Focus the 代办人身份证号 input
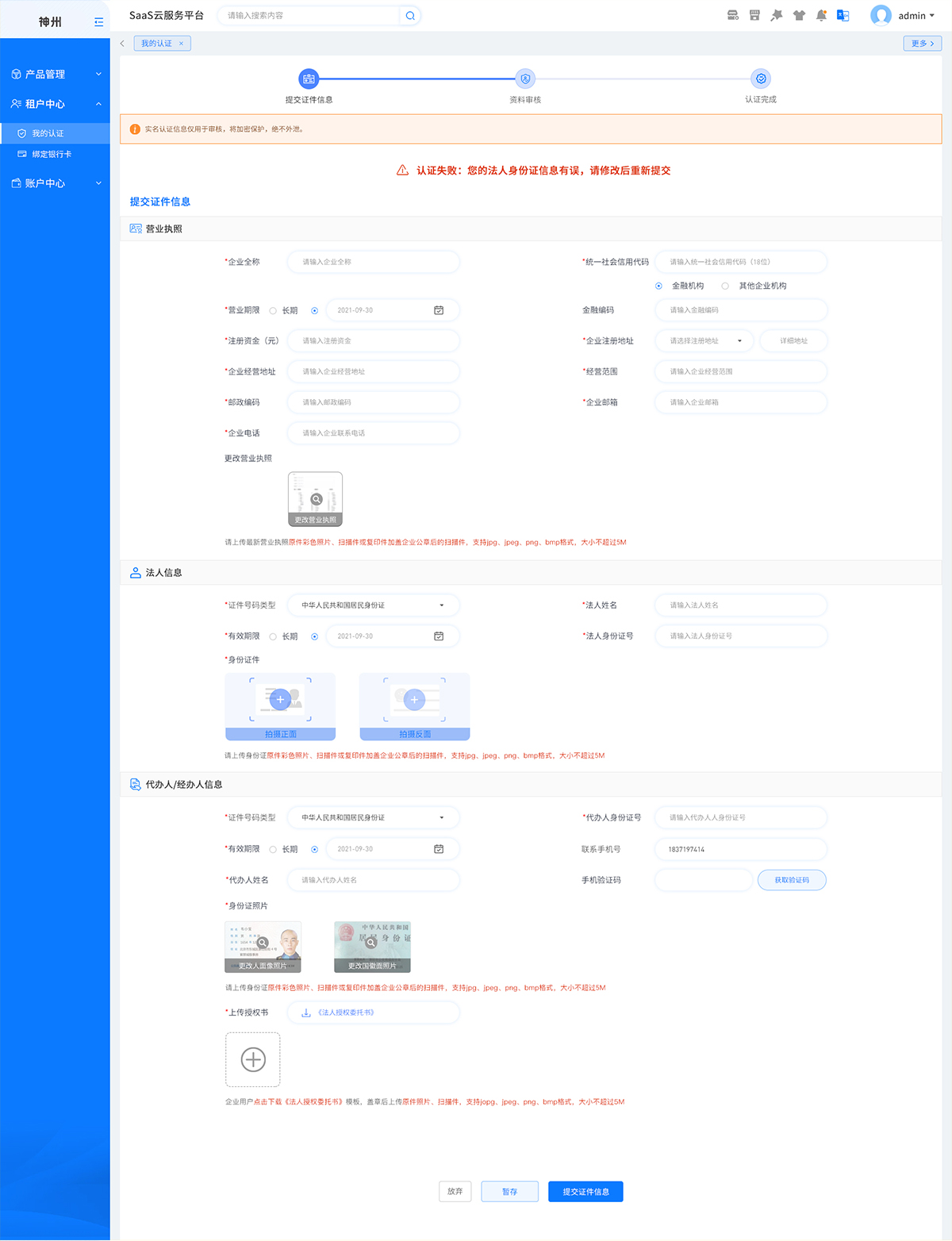Screen dimensions: 952x1241 [x=741, y=818]
